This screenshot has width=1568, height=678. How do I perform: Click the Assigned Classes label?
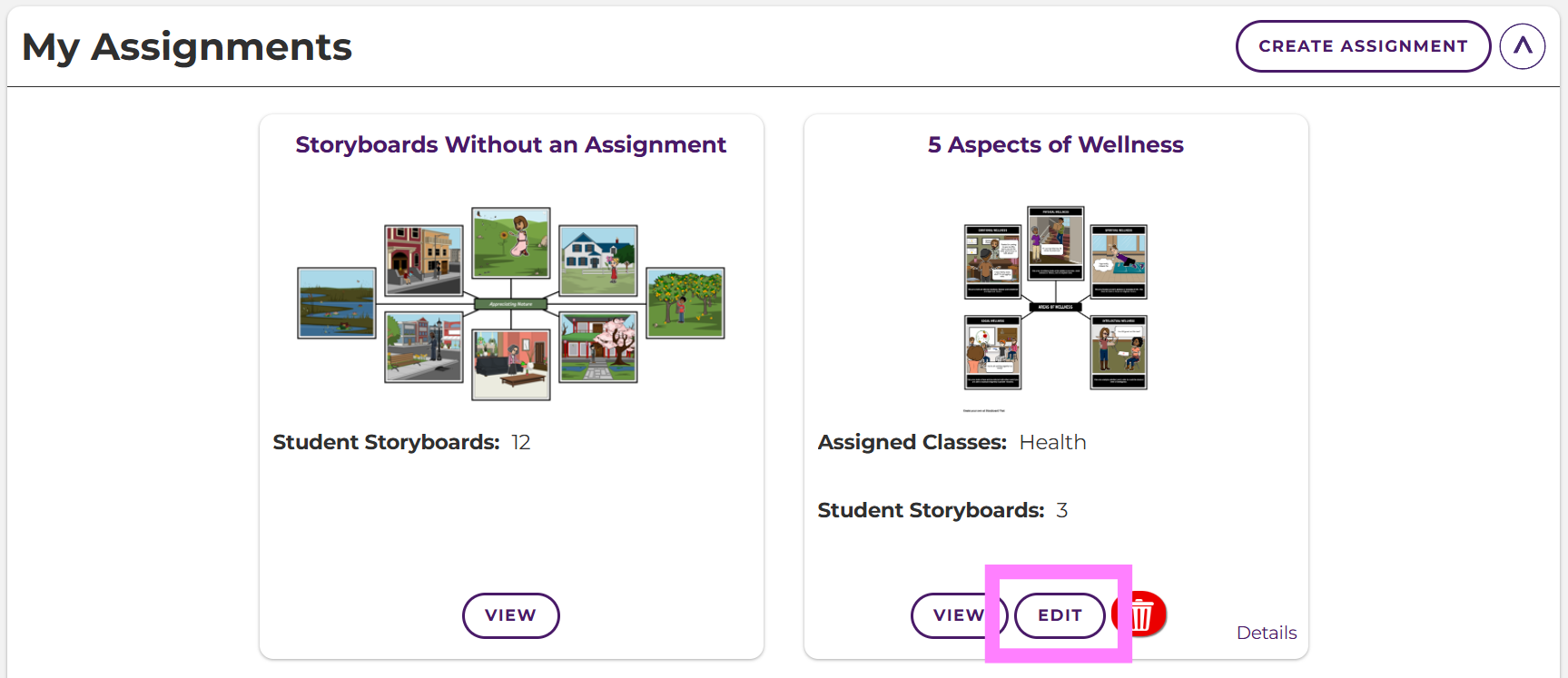tap(912, 442)
